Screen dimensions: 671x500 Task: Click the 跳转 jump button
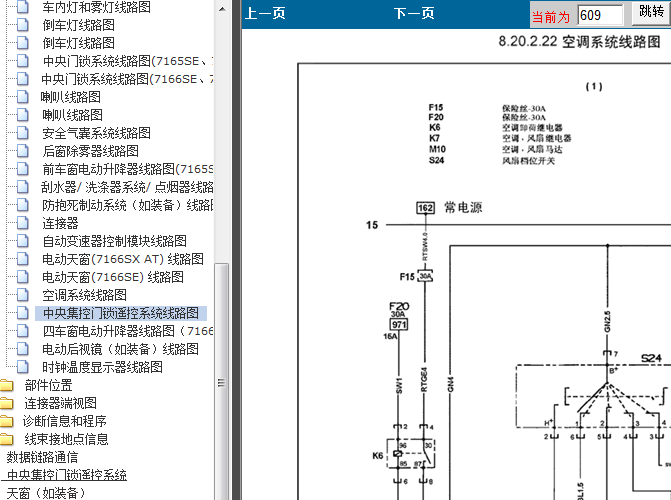pos(650,13)
